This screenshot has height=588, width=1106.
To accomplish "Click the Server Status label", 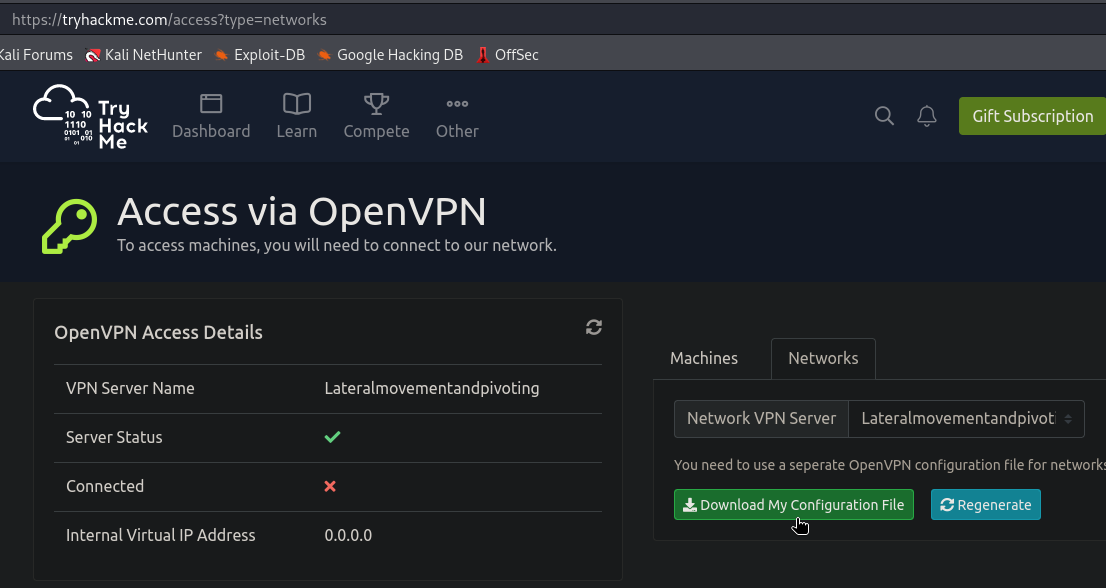I will (114, 437).
